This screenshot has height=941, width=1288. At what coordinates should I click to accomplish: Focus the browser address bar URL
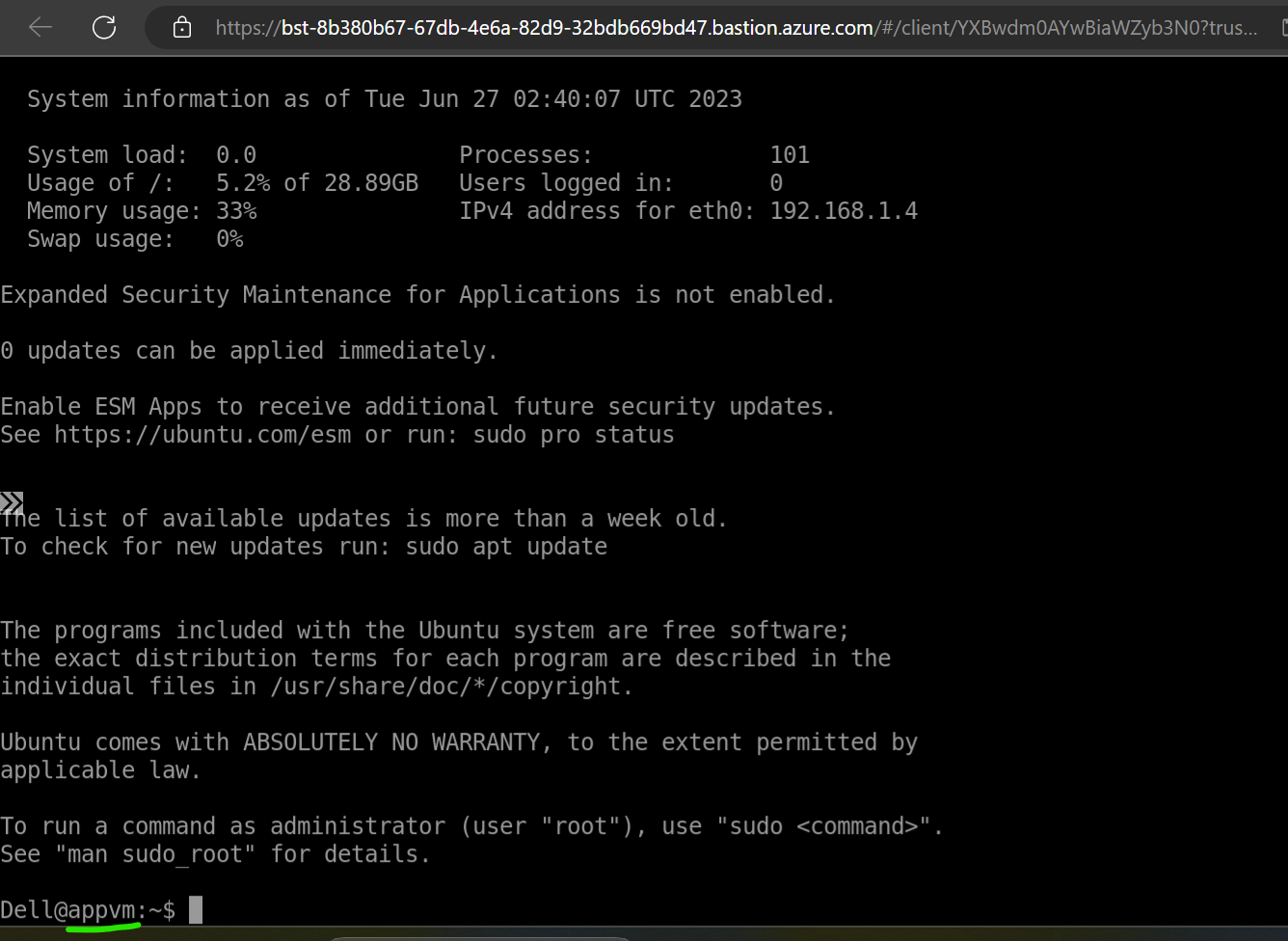click(733, 28)
